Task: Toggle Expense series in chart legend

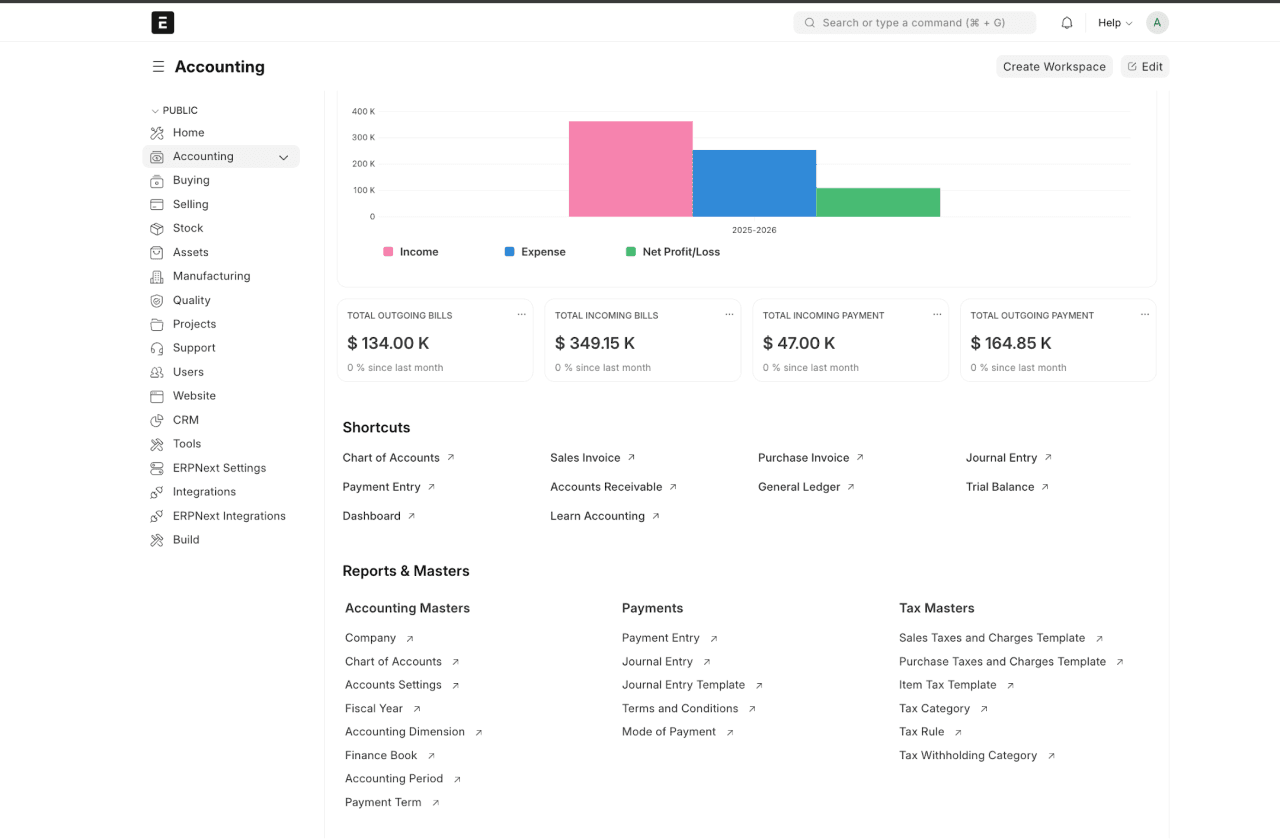Action: pos(535,252)
